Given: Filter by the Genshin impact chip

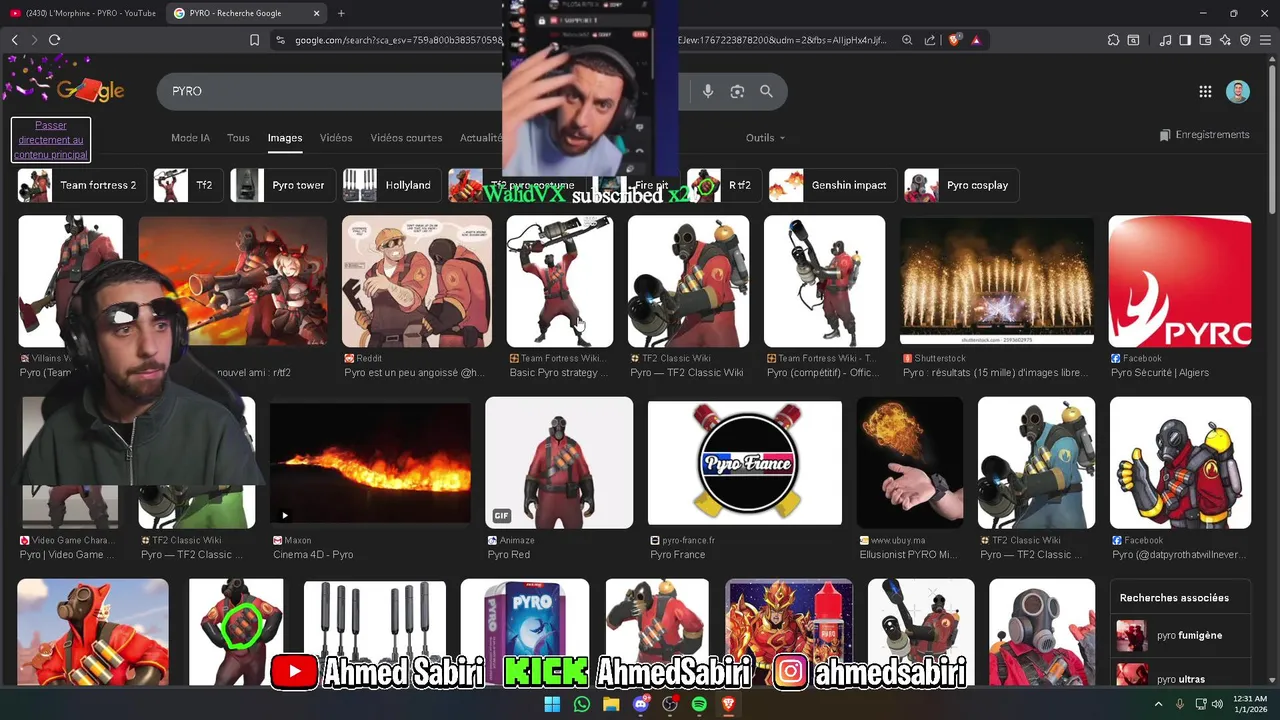Looking at the screenshot, I should (833, 185).
